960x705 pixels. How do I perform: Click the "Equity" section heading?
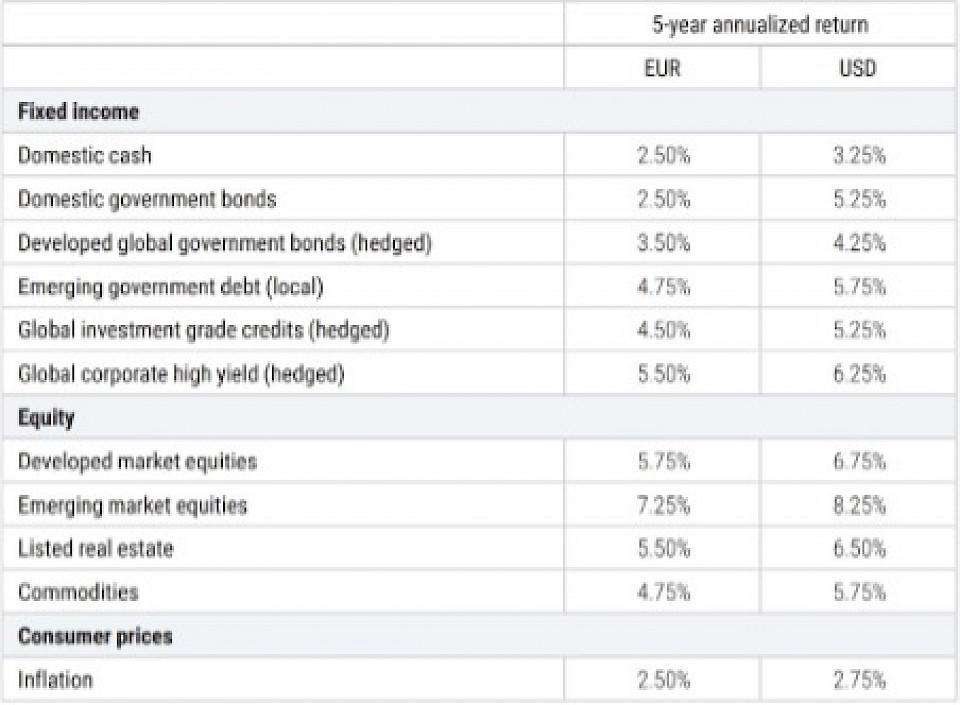coord(46,418)
